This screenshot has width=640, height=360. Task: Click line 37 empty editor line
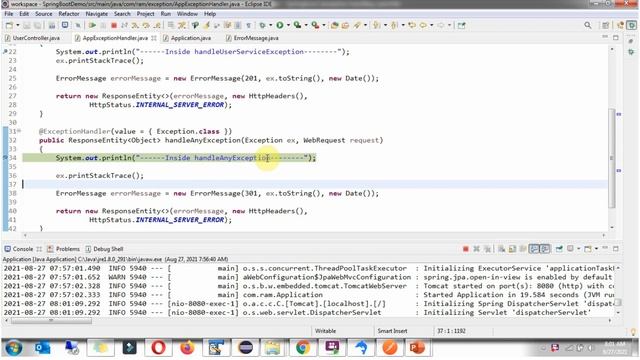coord(314,184)
